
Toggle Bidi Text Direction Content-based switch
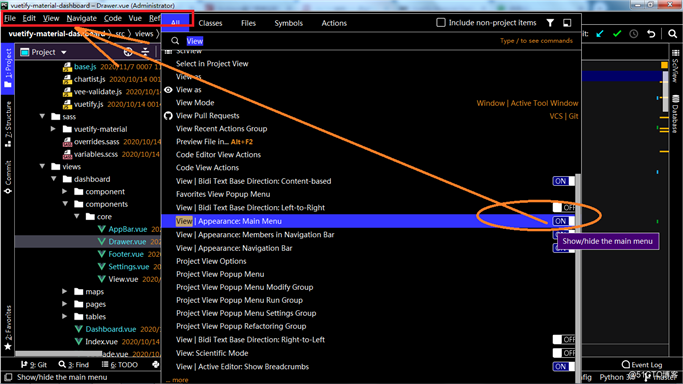[563, 181]
